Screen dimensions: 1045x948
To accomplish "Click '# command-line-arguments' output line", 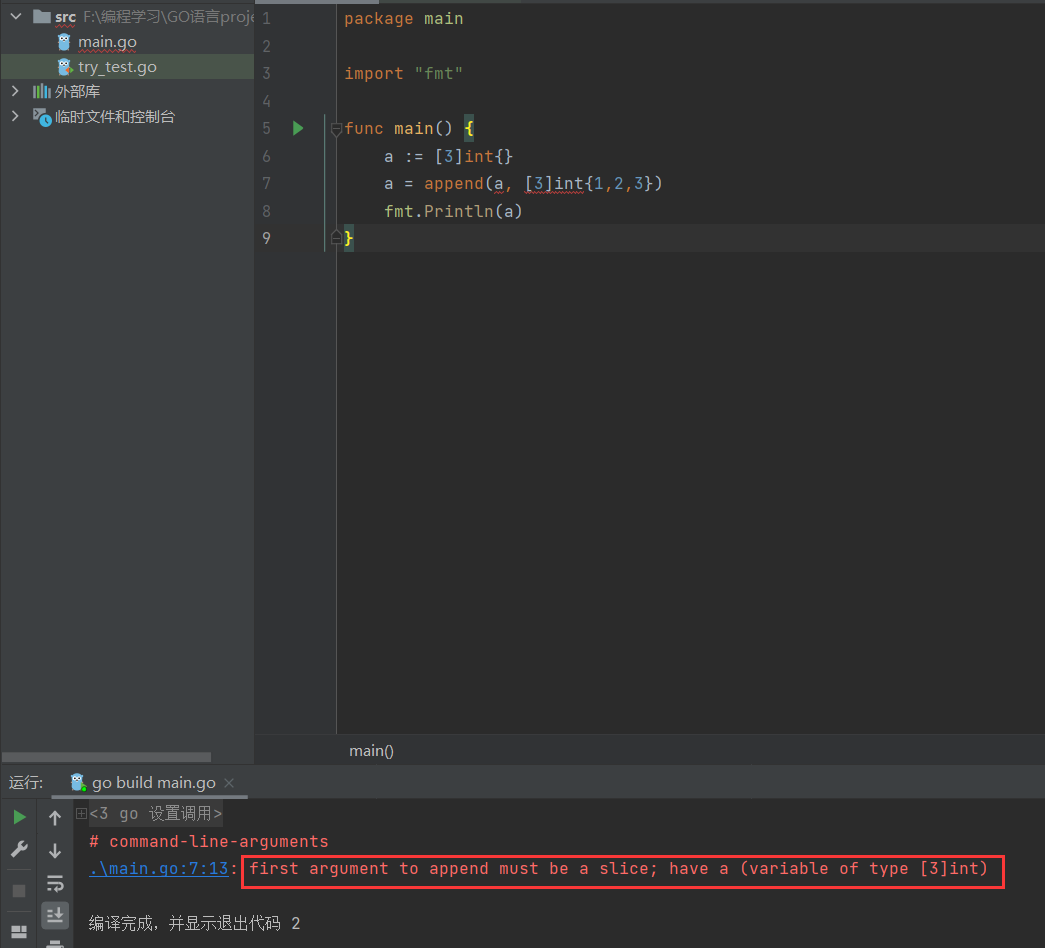I will coord(209,841).
